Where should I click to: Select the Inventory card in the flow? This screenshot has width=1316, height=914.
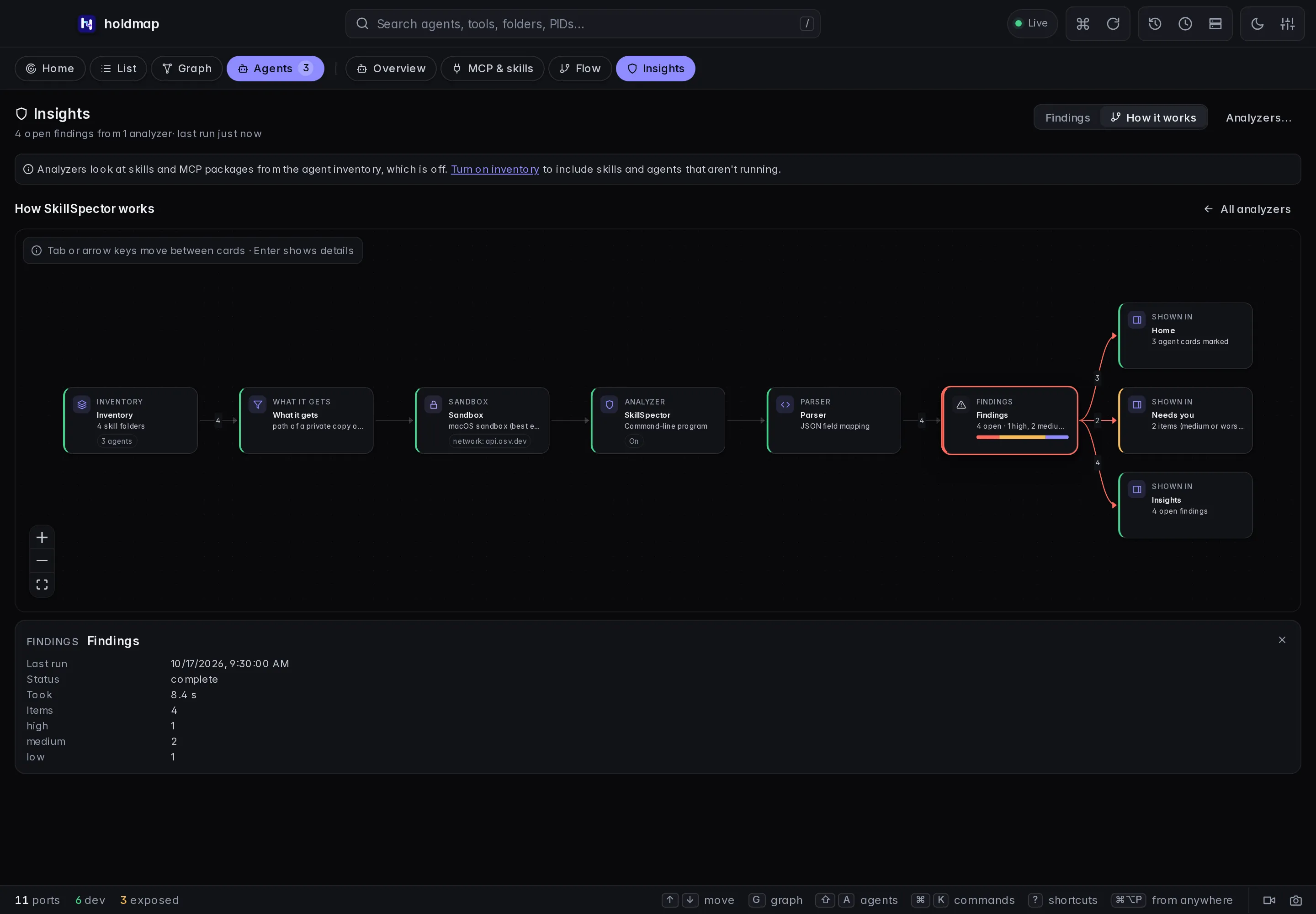coord(131,420)
